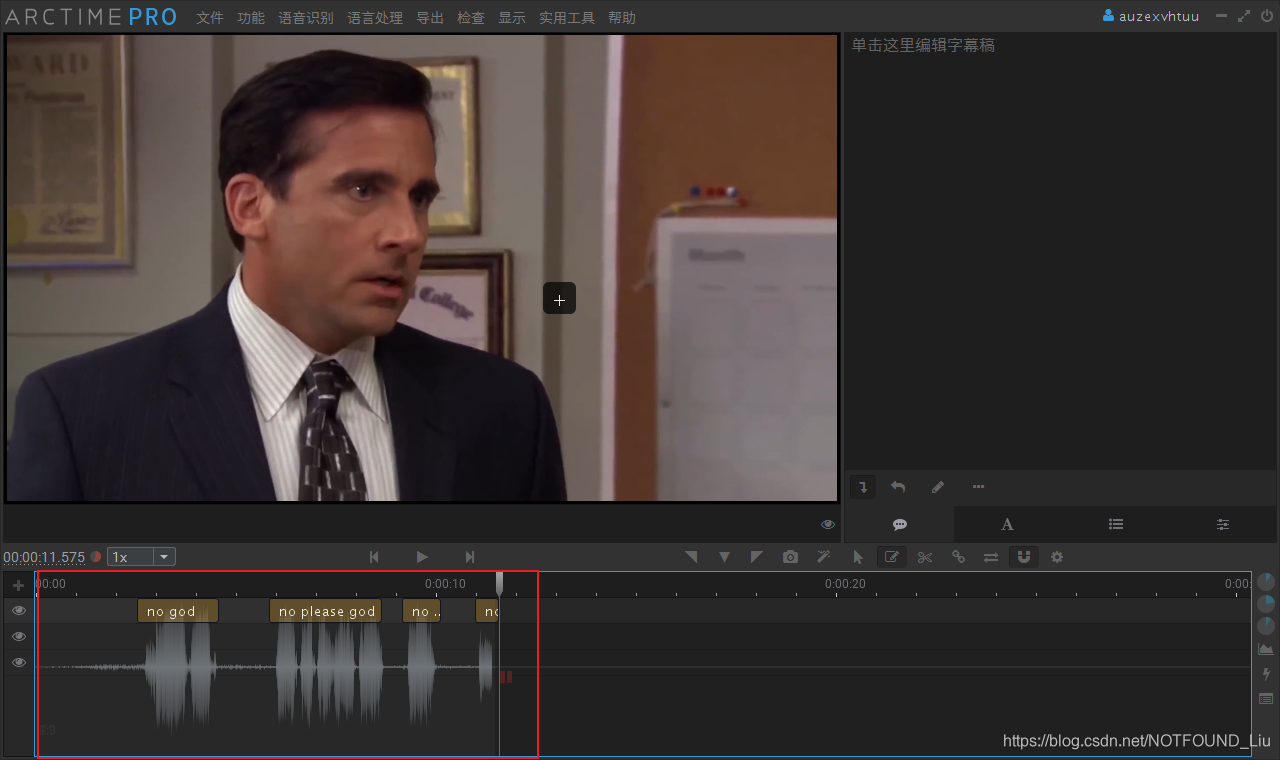Click the waveform area-chart icon

click(x=1266, y=650)
